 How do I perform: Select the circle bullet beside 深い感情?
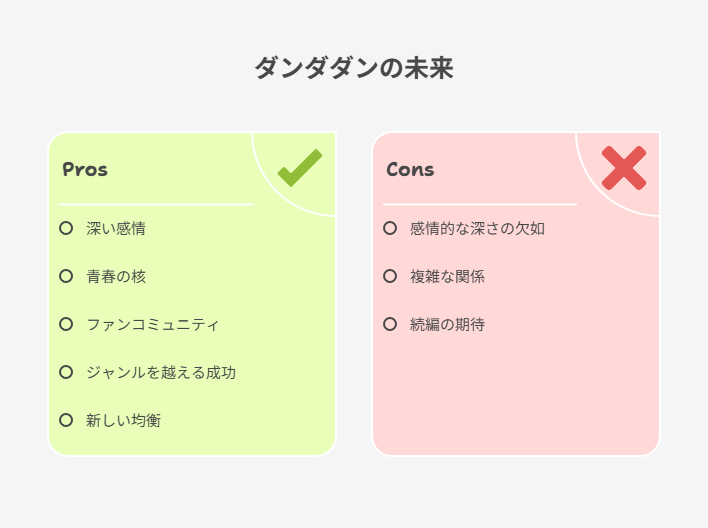pos(66,228)
